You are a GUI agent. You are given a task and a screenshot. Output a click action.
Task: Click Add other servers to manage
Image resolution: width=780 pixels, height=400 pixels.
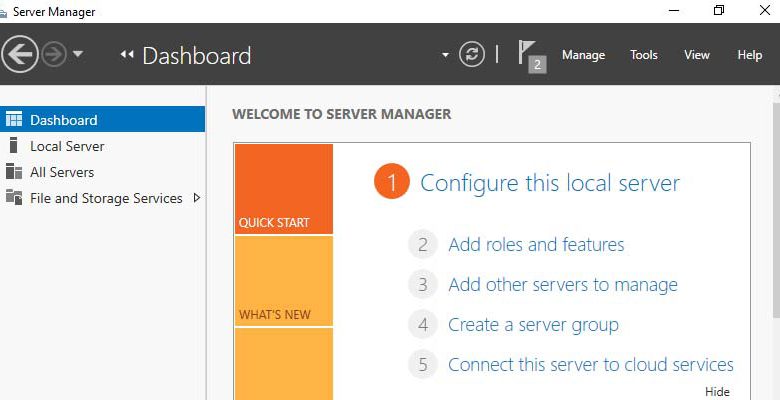pos(563,285)
